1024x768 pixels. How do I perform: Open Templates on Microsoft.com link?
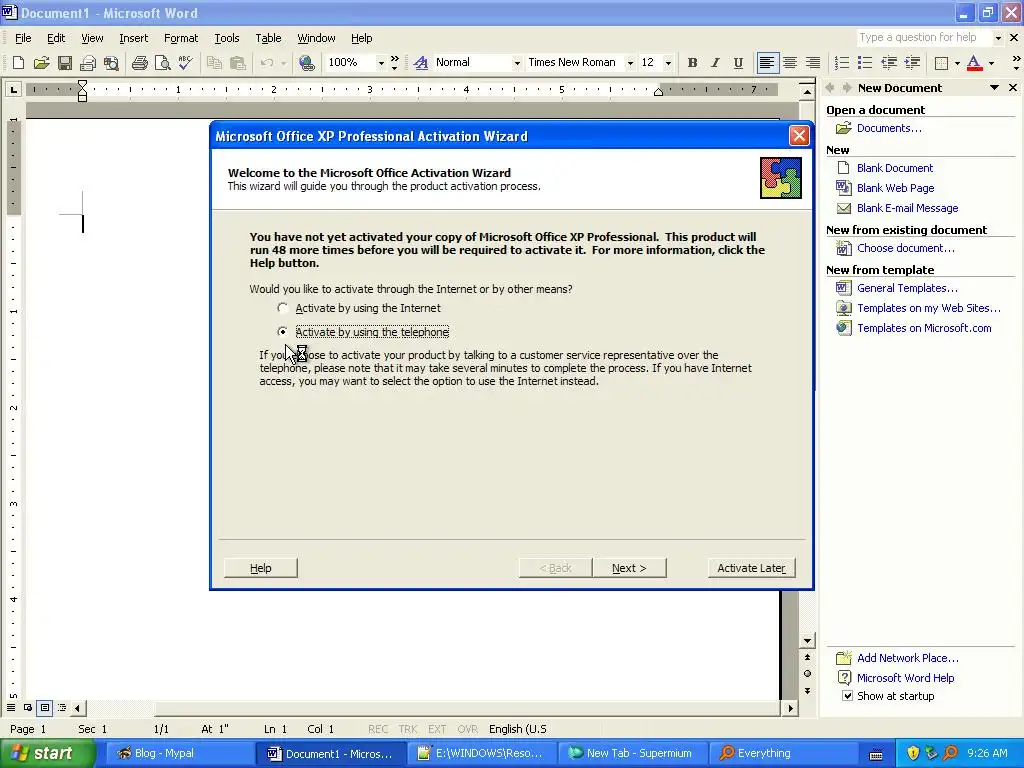pyautogui.click(x=924, y=328)
